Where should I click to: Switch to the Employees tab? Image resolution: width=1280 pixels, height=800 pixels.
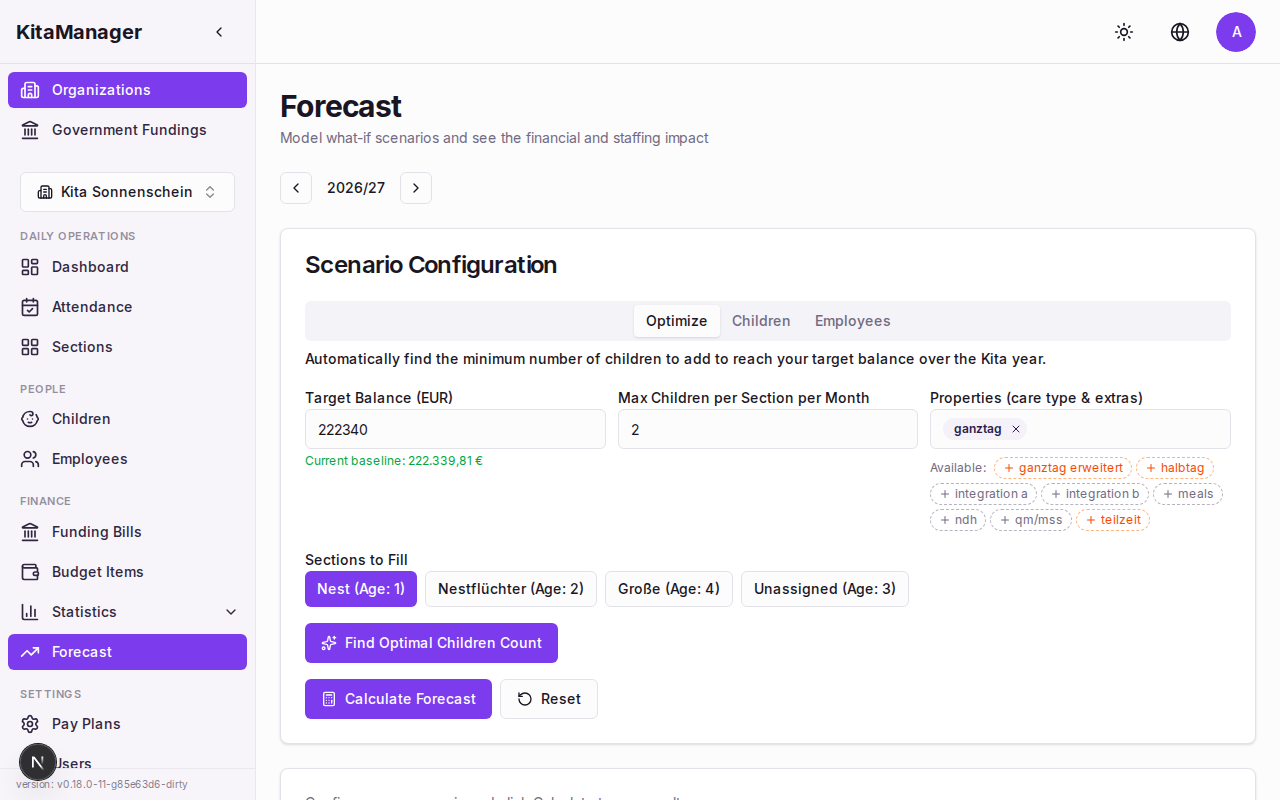852,321
